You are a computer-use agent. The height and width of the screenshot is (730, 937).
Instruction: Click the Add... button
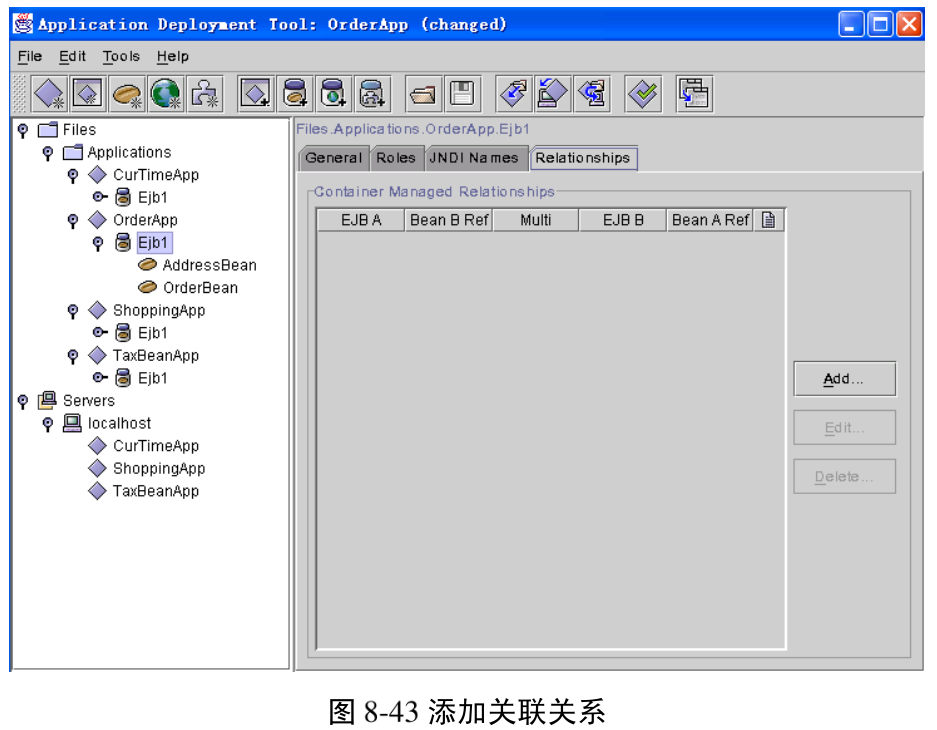tap(844, 379)
